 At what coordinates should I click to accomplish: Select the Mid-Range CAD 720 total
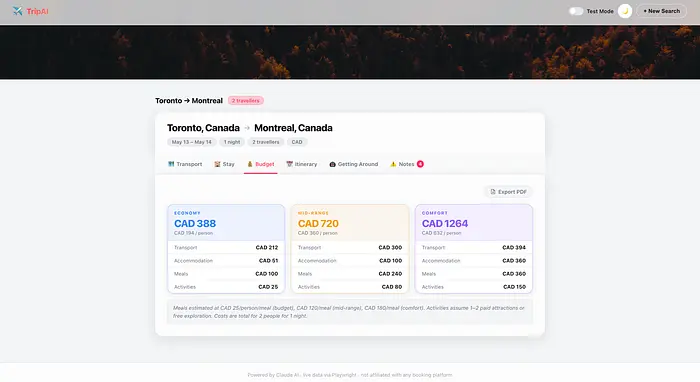[318, 224]
